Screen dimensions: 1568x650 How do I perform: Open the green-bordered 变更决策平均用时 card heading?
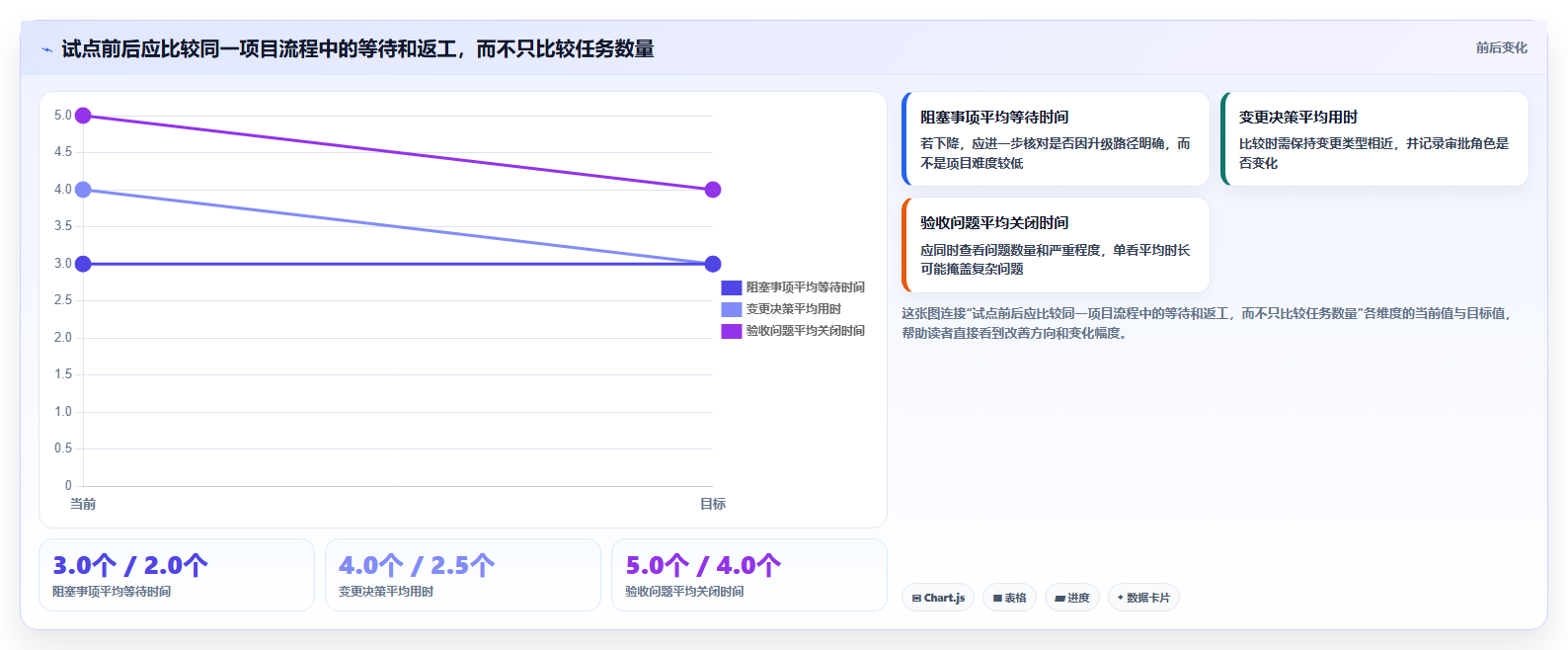(x=1298, y=117)
